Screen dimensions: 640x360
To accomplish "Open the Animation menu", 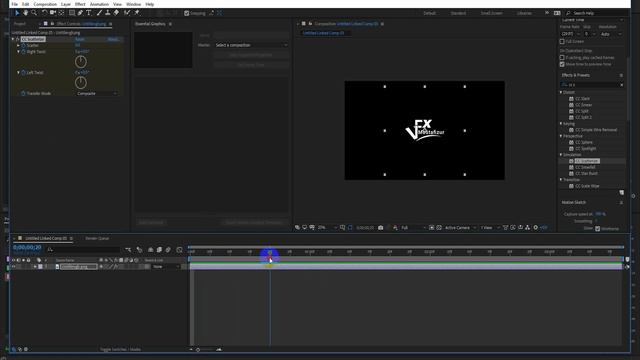I will click(x=99, y=4).
